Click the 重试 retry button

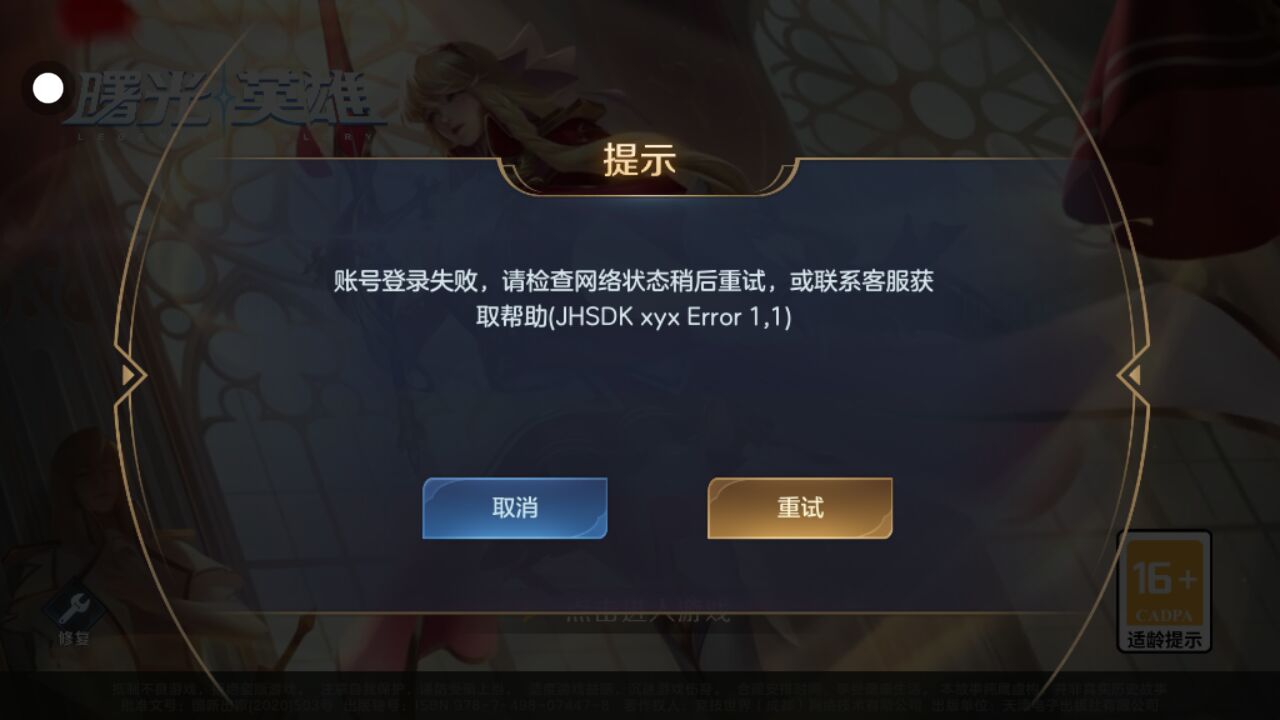click(800, 508)
